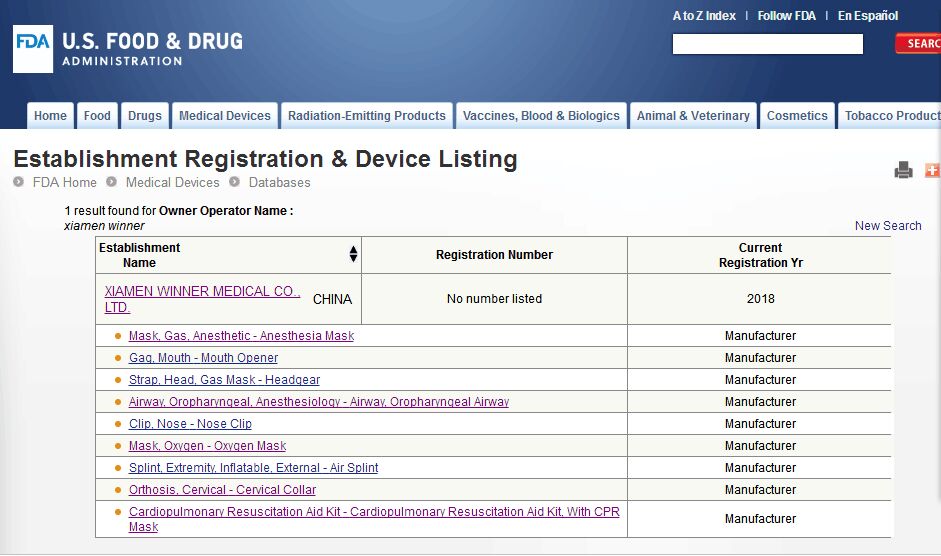Click the 2018 registration year cell
The image size is (941, 556).
[x=760, y=298]
